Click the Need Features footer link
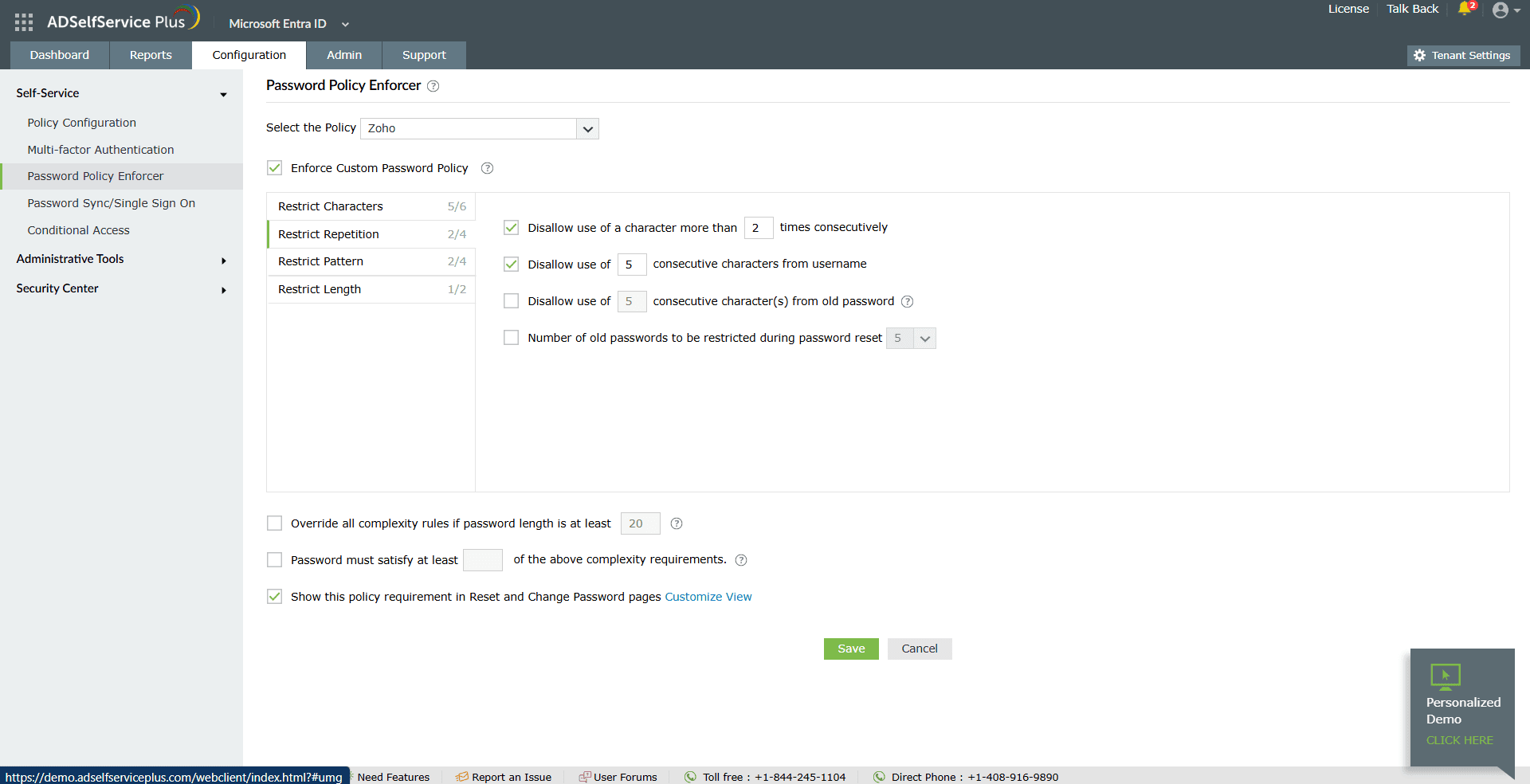Screen dimensions: 1530x784 coord(393,777)
